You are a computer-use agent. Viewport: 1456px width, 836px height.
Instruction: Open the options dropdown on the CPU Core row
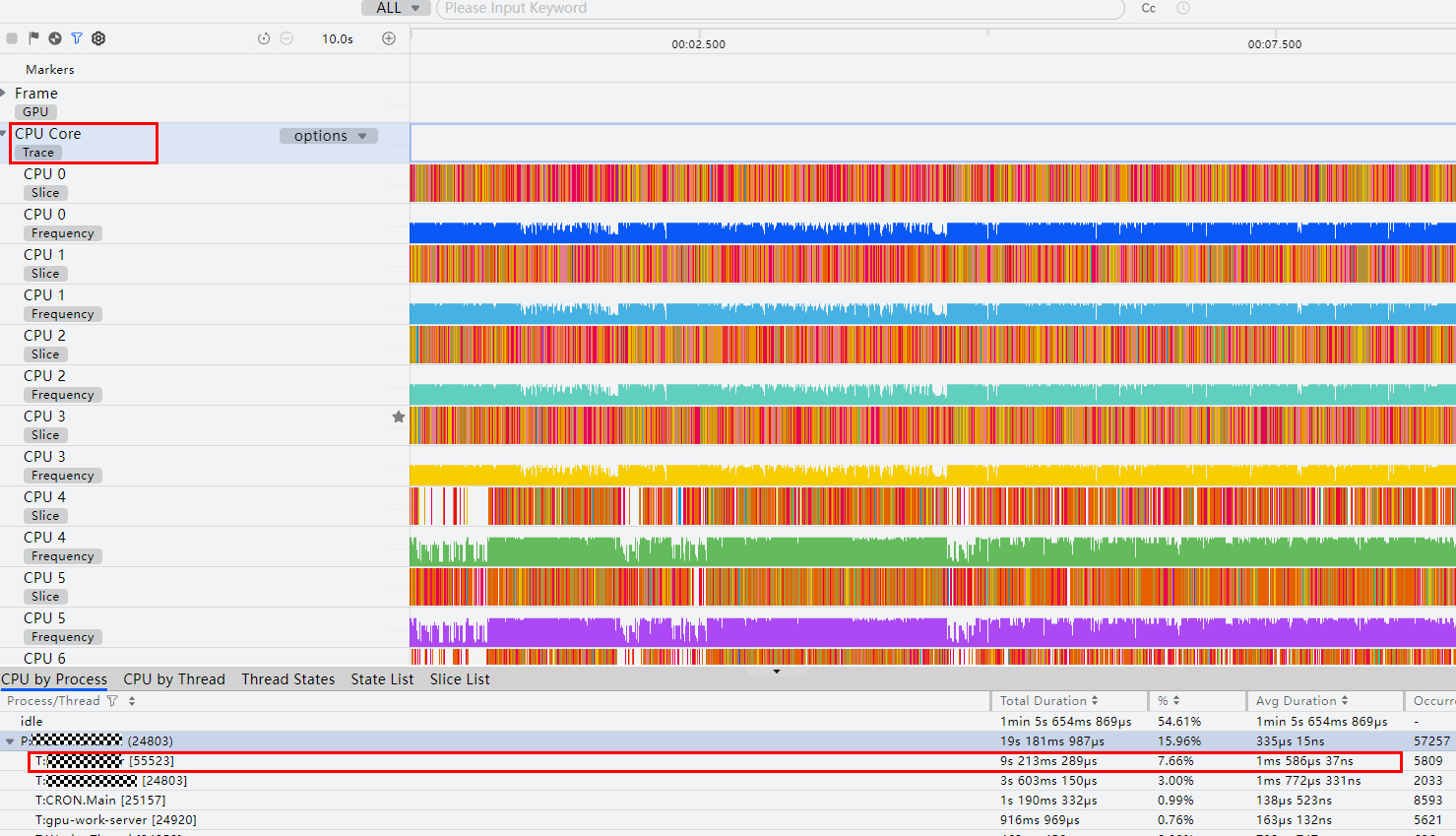(329, 136)
